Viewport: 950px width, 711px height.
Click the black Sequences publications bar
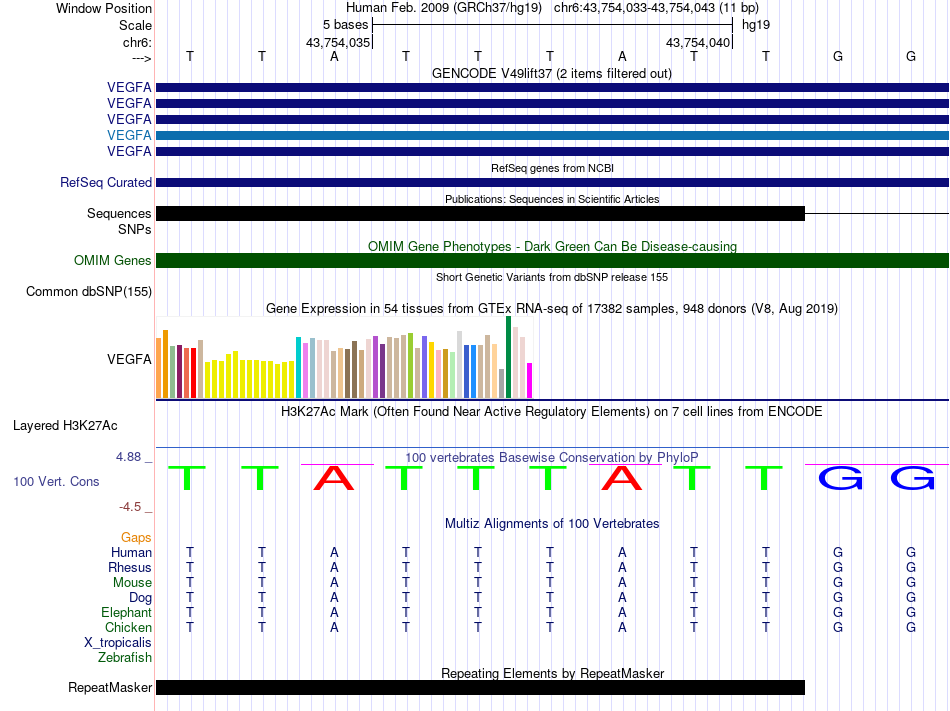[480, 213]
